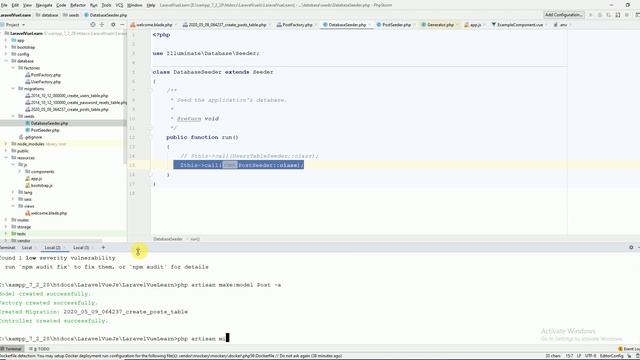The width and height of the screenshot is (640, 360).
Task: Select welcome.blade.php in project tree
Action: click(46, 213)
